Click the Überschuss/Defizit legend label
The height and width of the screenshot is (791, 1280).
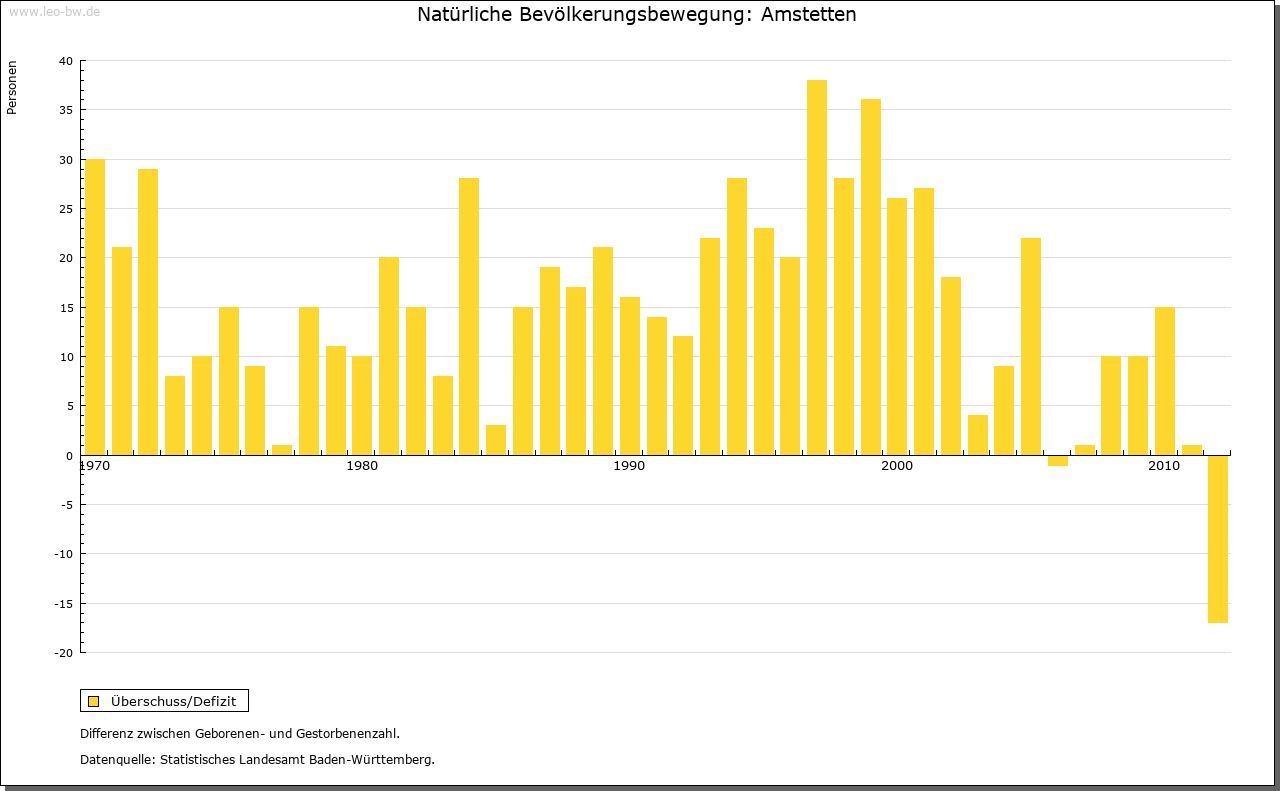click(x=173, y=701)
